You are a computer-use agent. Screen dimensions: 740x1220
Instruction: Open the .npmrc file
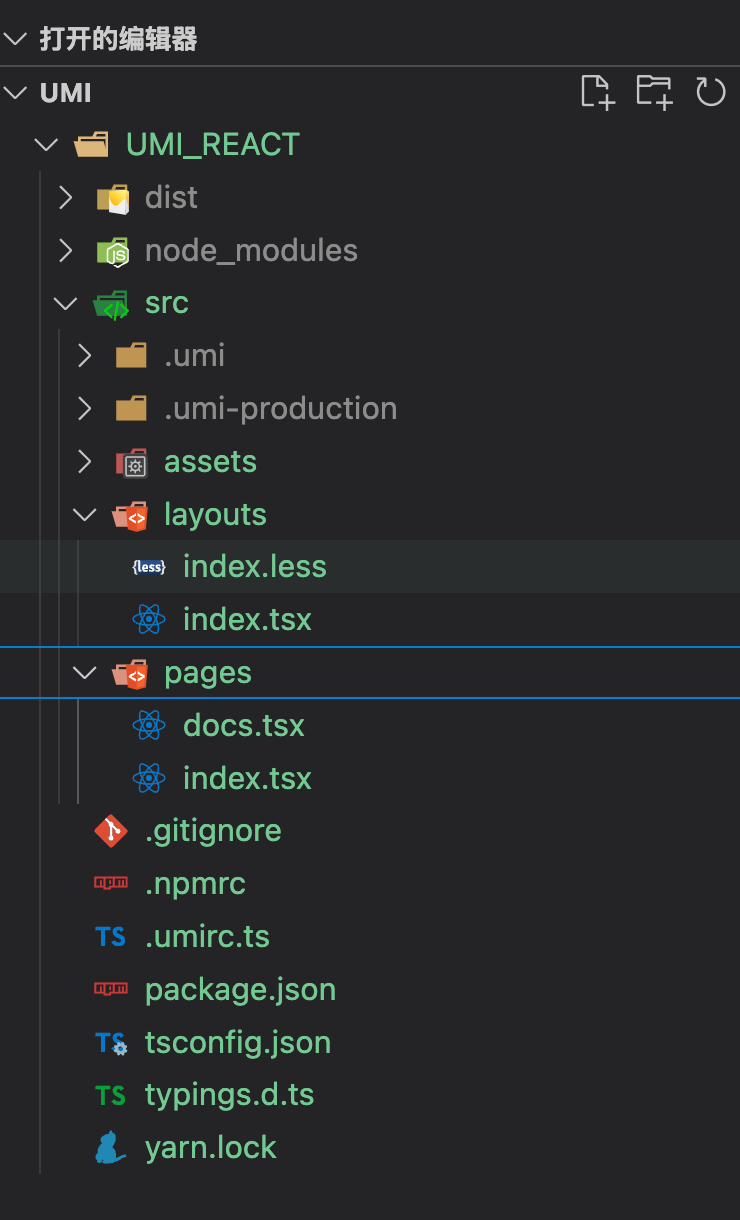[195, 884]
